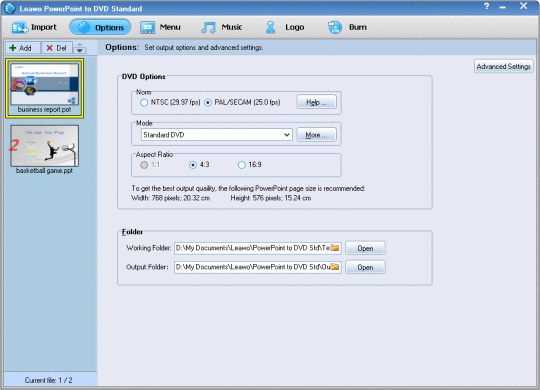Viewport: 540px width, 390px height.
Task: Open the help question mark in title bar
Action: click(487, 6)
